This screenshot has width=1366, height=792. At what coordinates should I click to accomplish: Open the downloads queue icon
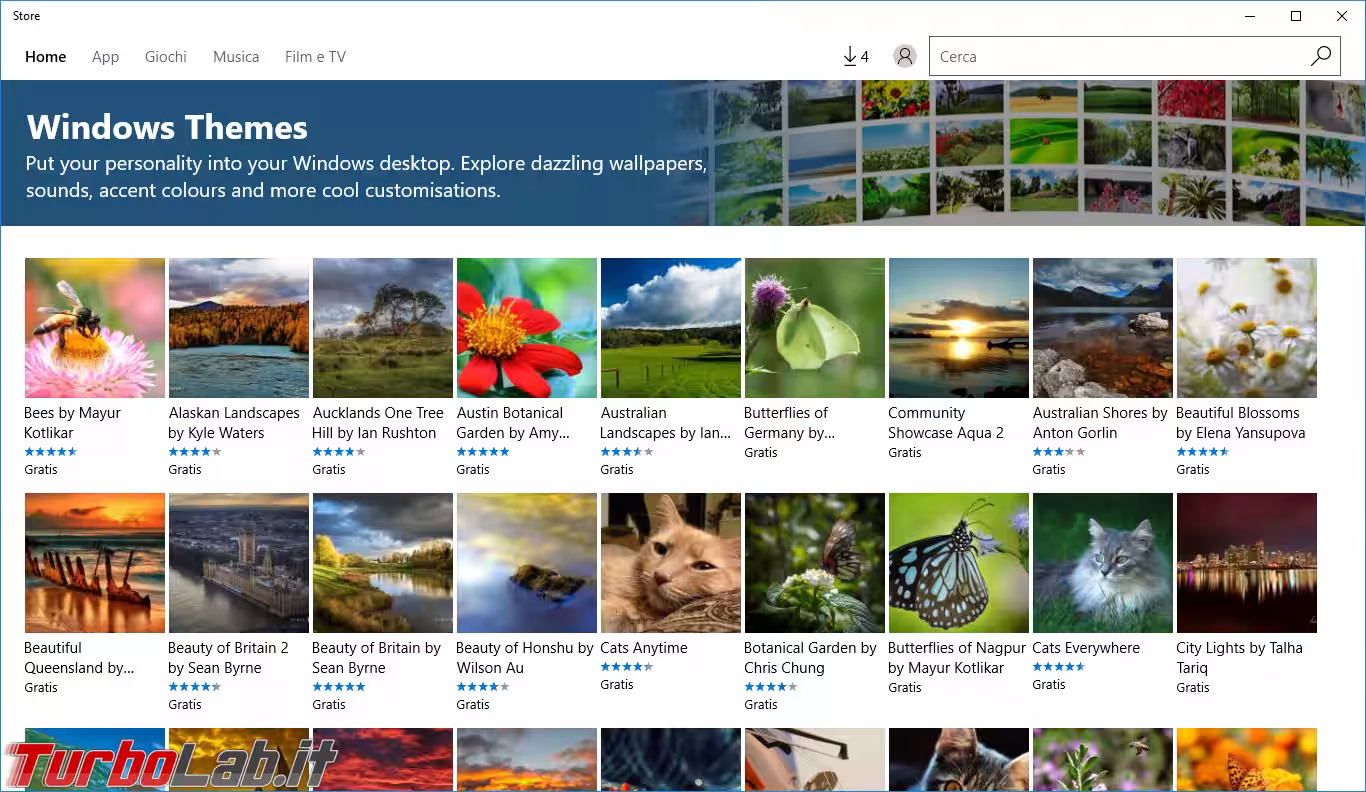(x=855, y=57)
